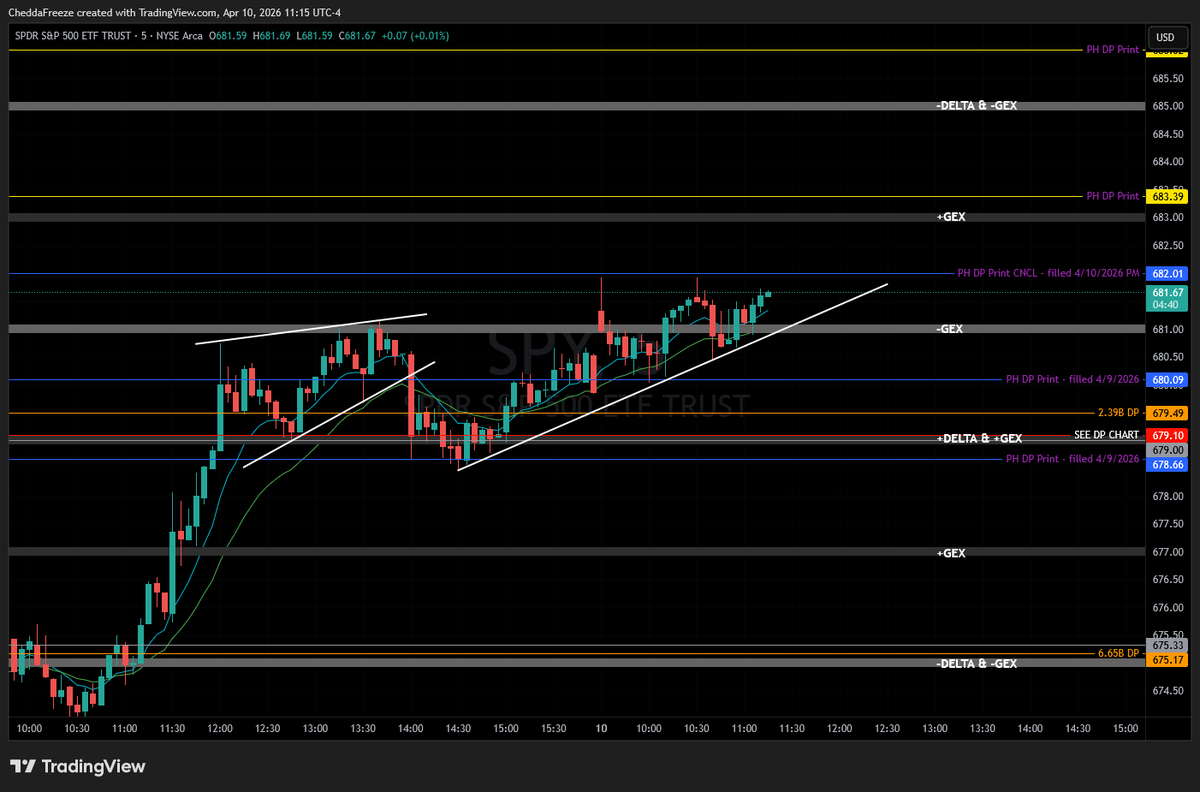Click the 6.65B DP label
Image resolution: width=1200 pixels, height=792 pixels.
[x=1118, y=653]
